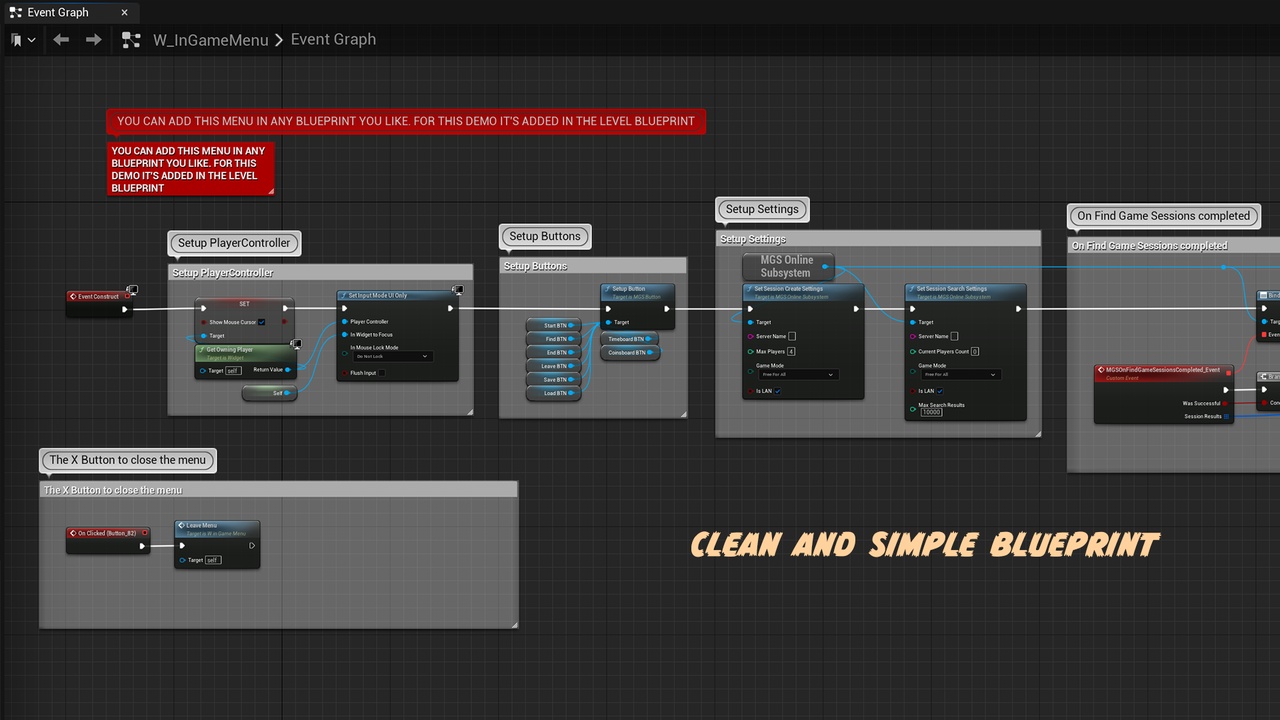The height and width of the screenshot is (720, 1280).
Task: Toggle the Show Mouse Cursor checkbox
Action: 262,322
